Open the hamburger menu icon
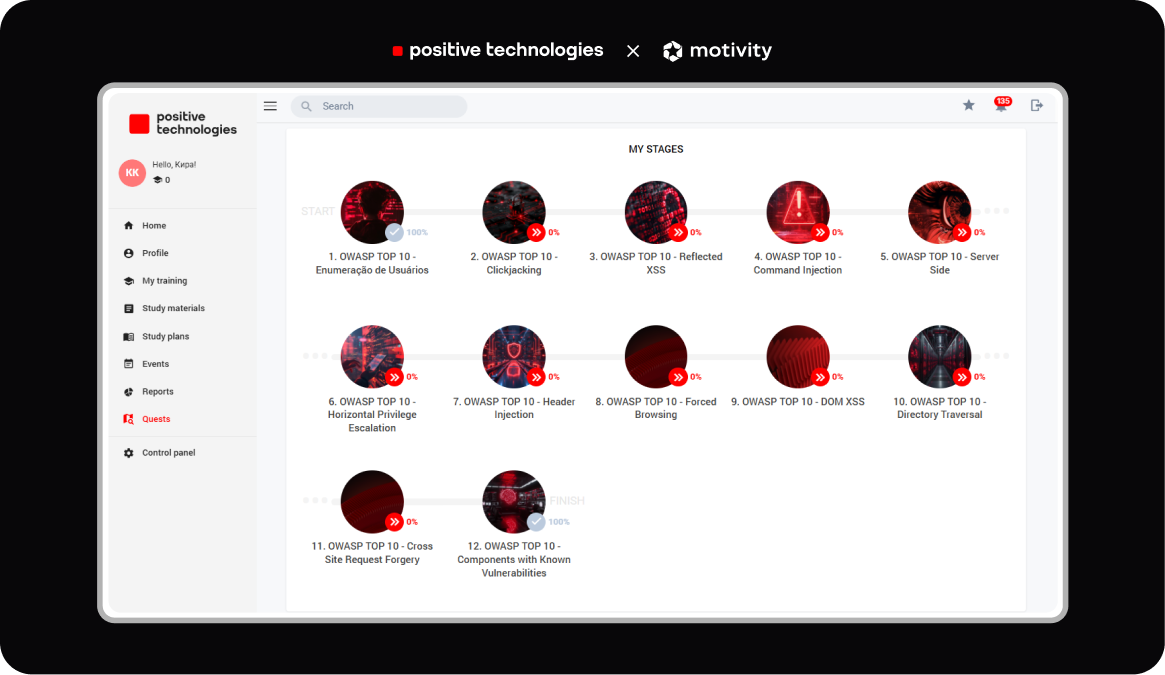The width and height of the screenshot is (1165, 675). (x=270, y=106)
